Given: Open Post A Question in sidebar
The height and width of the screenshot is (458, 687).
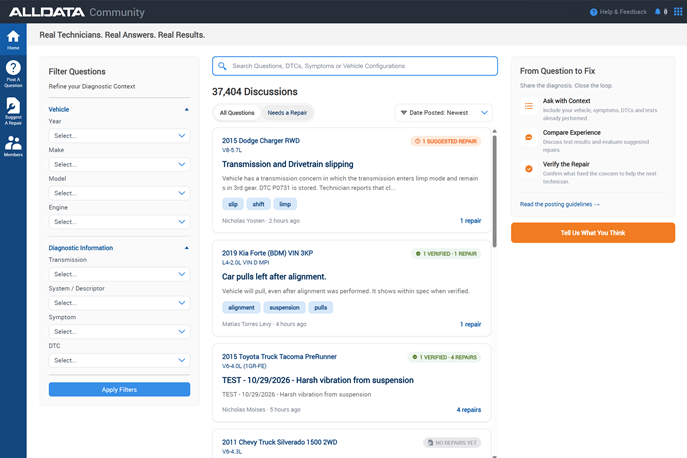Looking at the screenshot, I should pos(13,74).
